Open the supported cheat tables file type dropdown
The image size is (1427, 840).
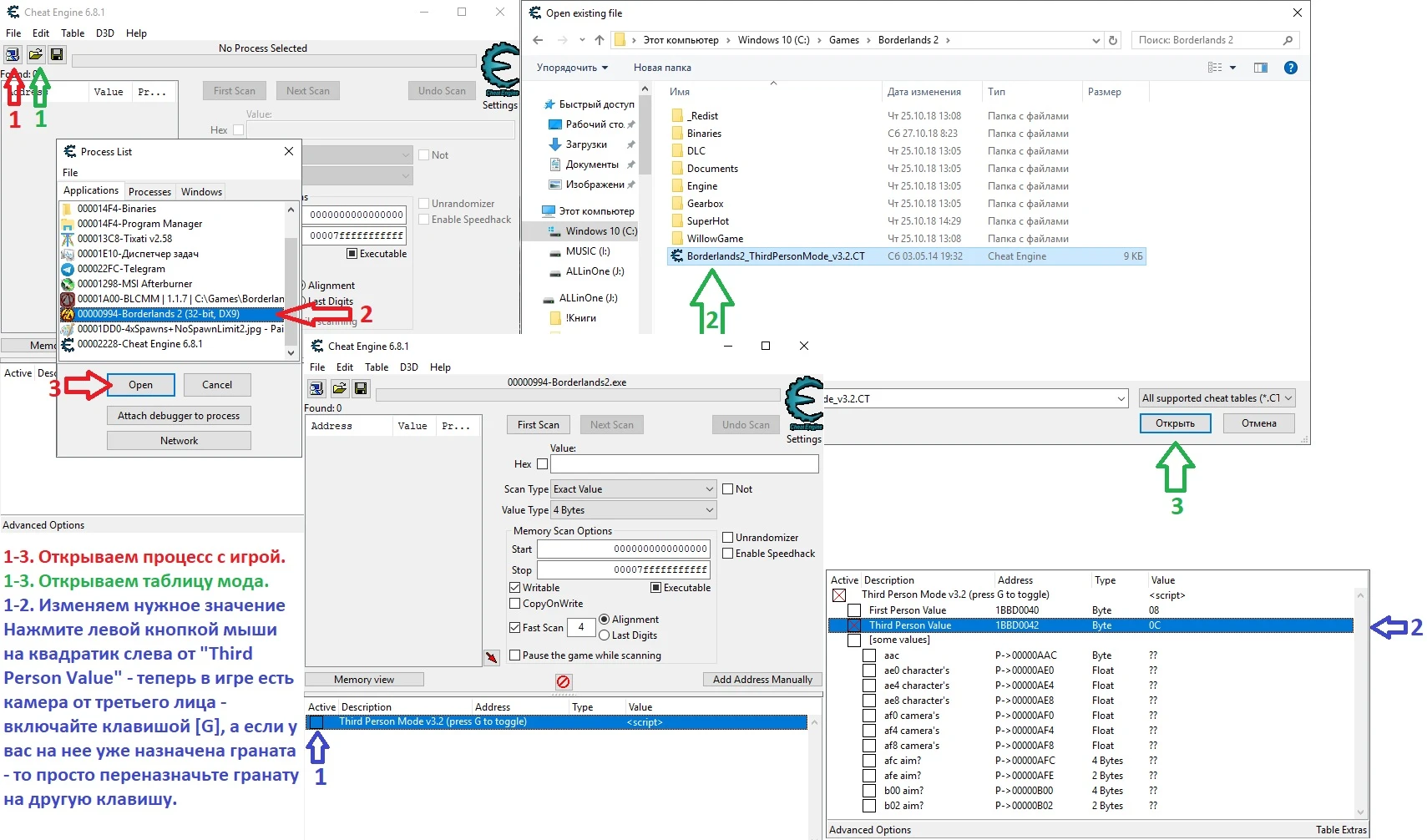[1217, 398]
